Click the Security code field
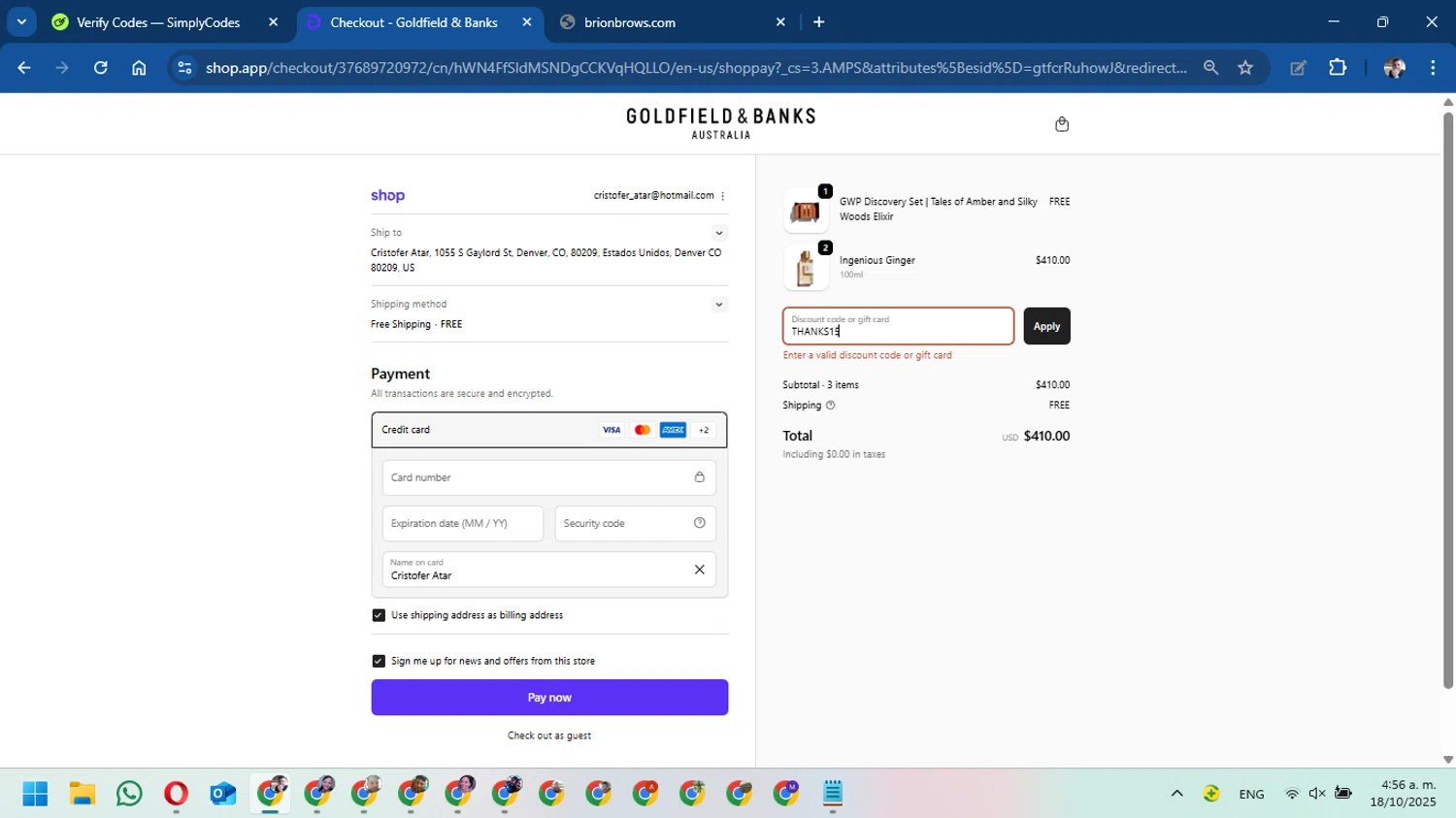 coord(636,523)
